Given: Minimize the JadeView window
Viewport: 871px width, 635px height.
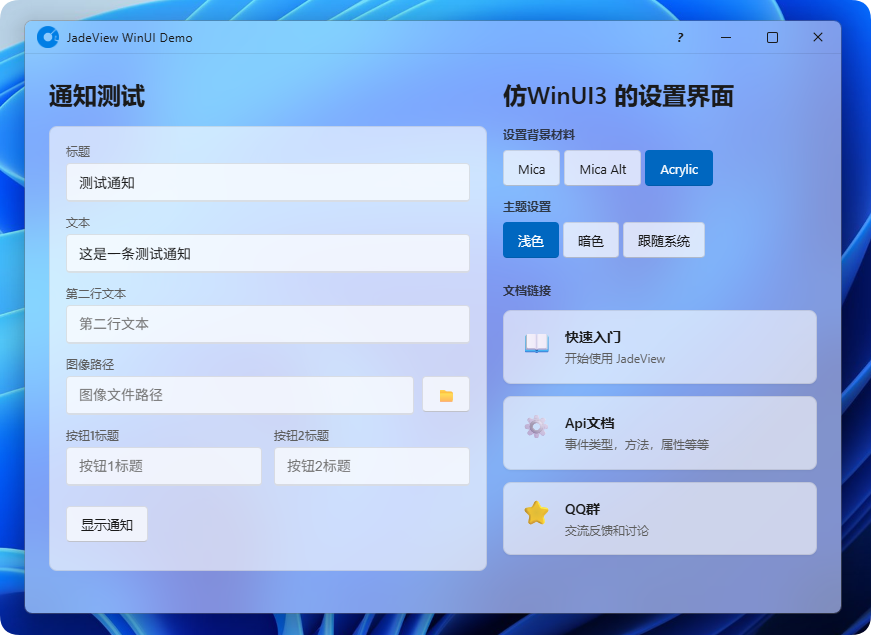Looking at the screenshot, I should [x=726, y=38].
